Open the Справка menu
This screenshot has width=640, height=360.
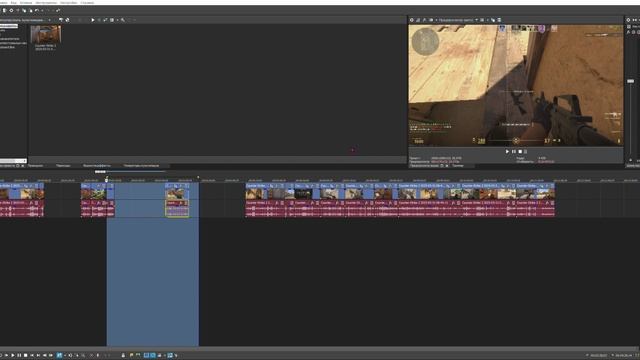(x=87, y=2)
